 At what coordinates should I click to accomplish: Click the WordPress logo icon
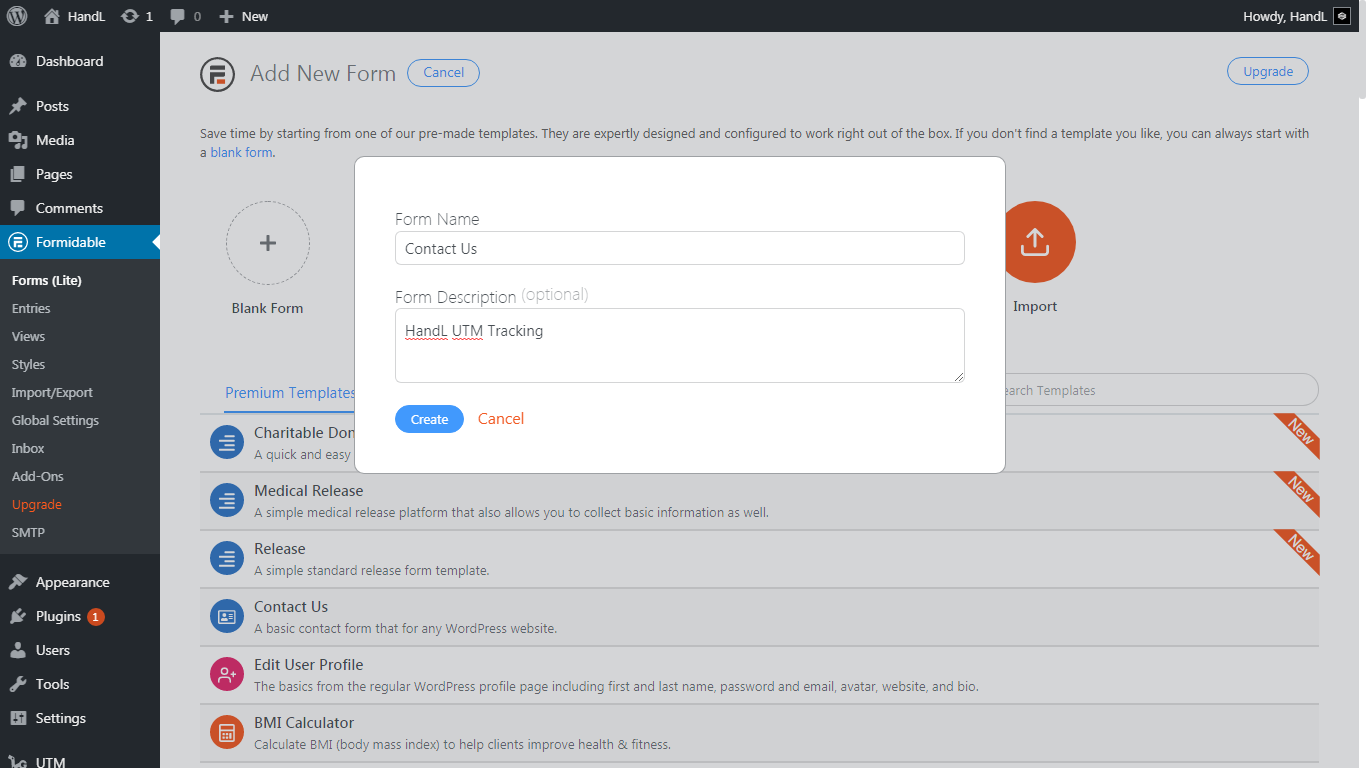click(x=17, y=16)
